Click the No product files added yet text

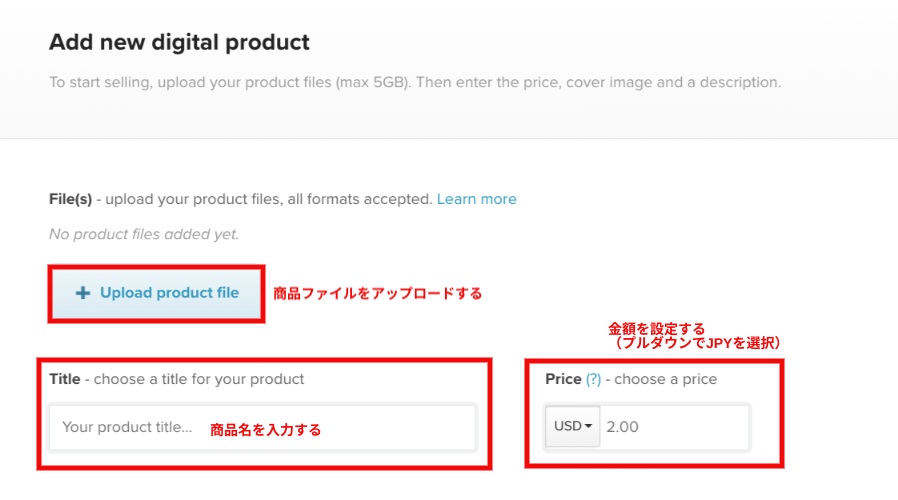coord(144,234)
